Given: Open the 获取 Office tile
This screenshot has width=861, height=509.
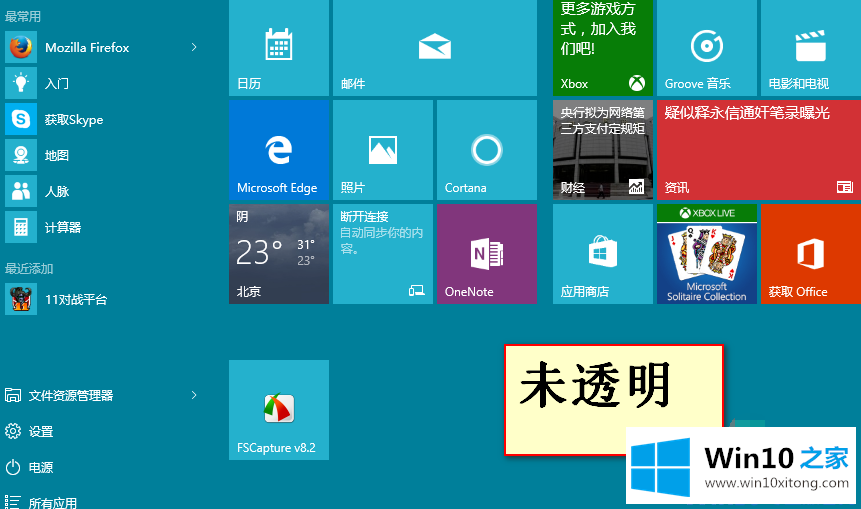Looking at the screenshot, I should (x=810, y=254).
